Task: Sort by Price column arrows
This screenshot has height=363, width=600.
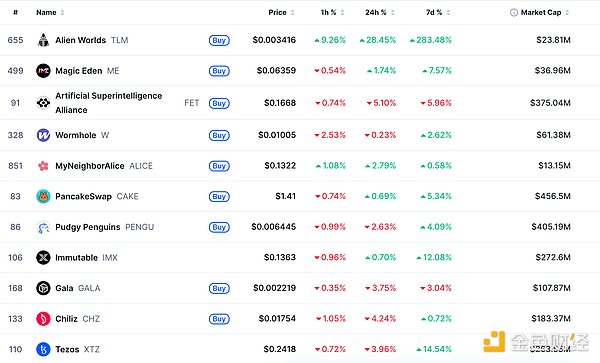Action: [x=292, y=13]
